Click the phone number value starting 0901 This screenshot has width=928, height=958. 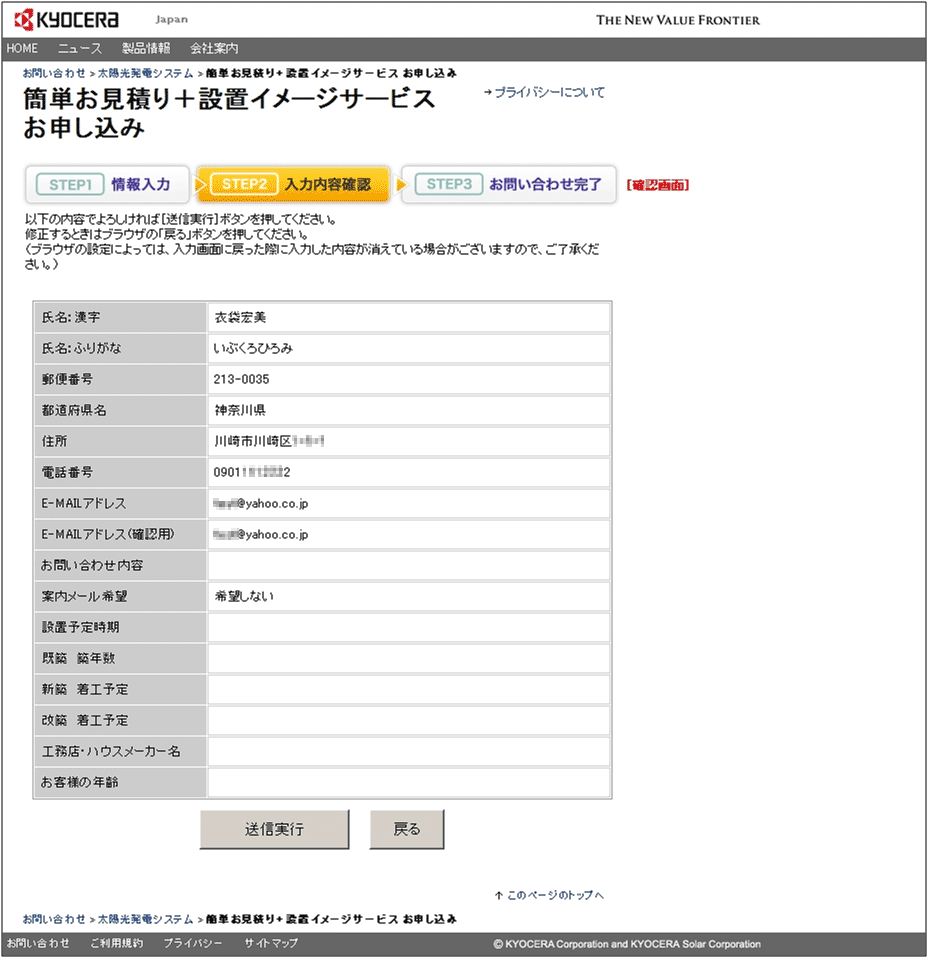point(252,472)
